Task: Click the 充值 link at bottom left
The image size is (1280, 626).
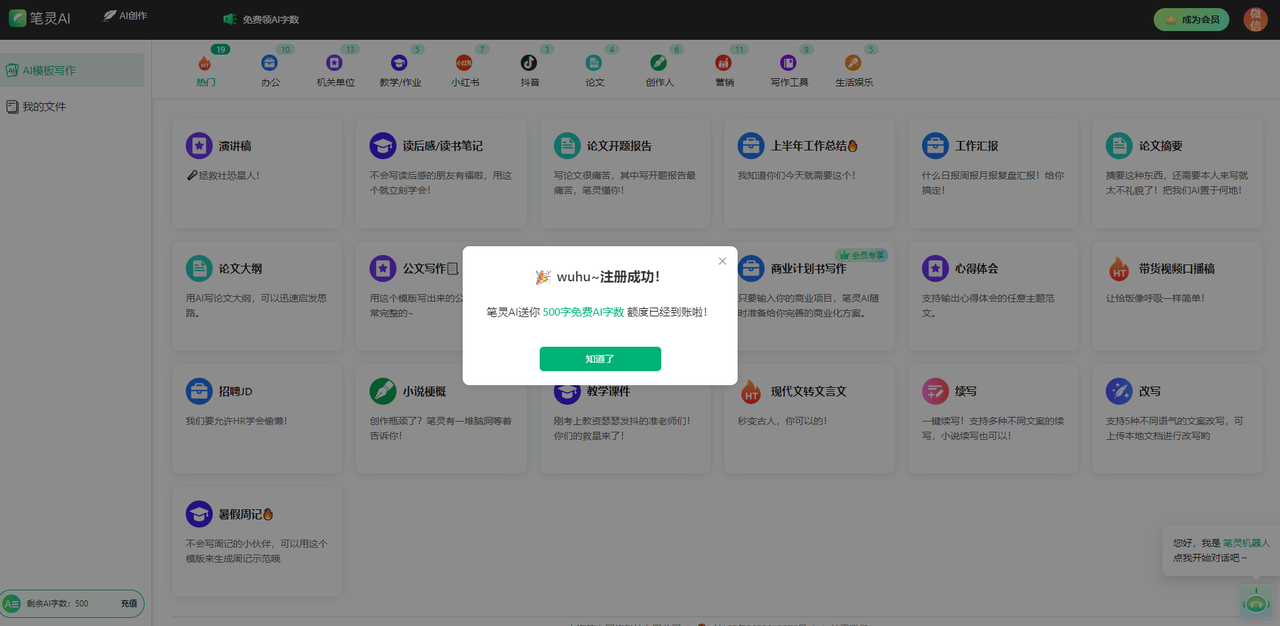Action: [x=128, y=603]
